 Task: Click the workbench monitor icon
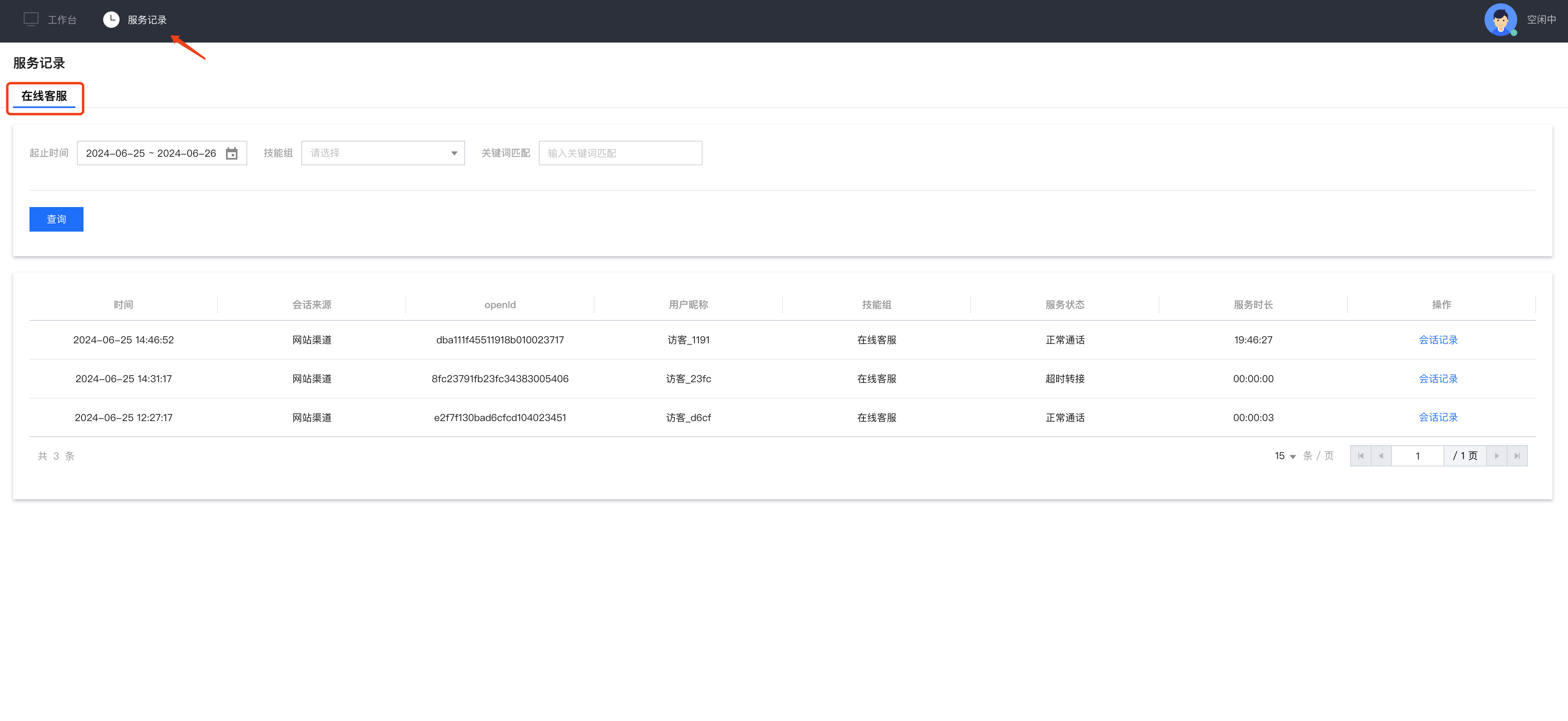pyautogui.click(x=31, y=20)
